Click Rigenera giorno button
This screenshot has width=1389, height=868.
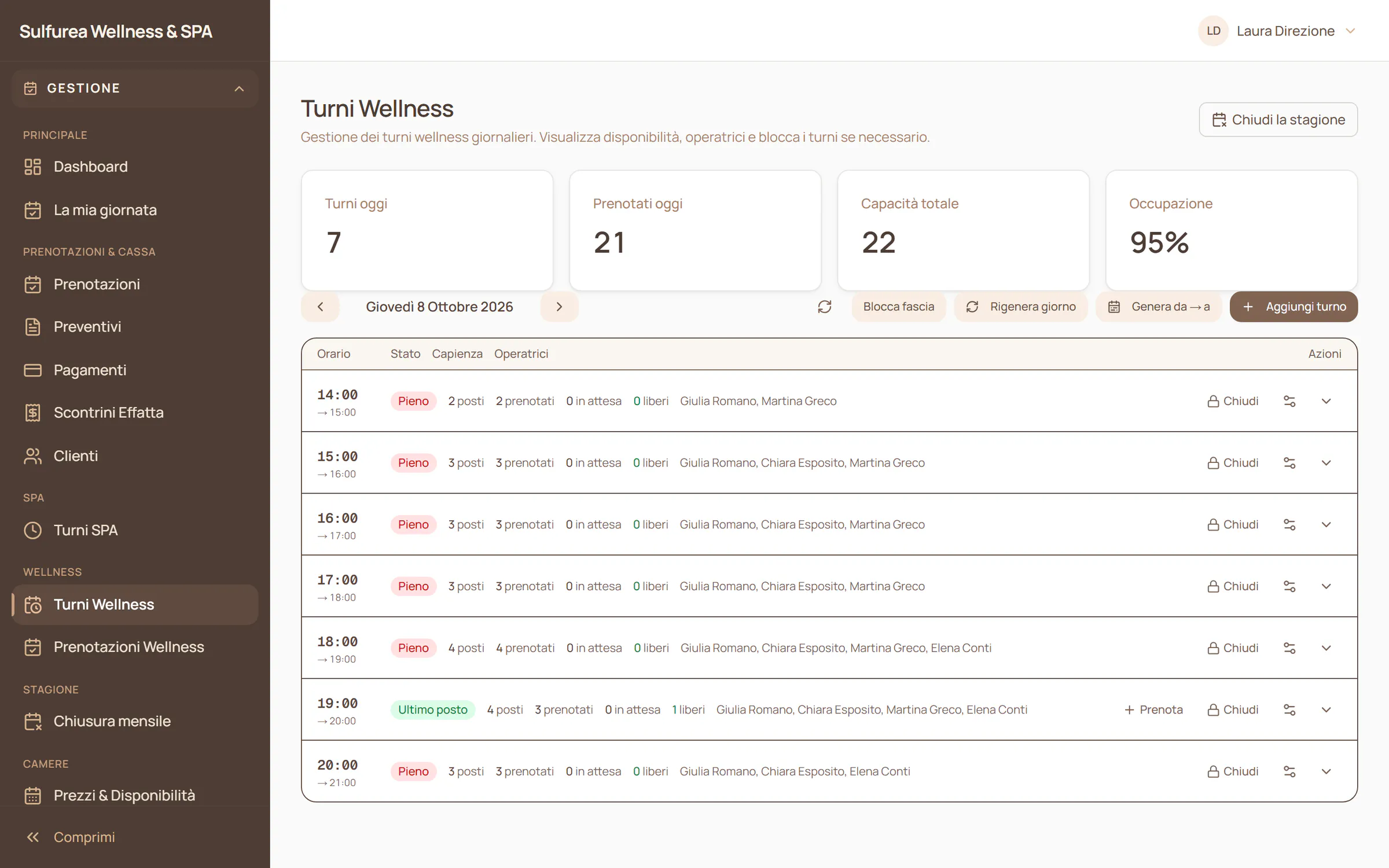click(1021, 307)
